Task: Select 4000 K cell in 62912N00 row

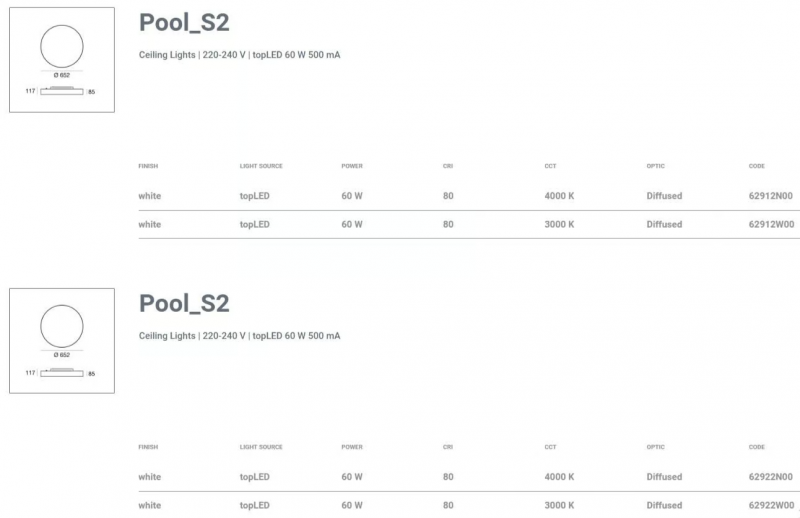Action: click(559, 196)
